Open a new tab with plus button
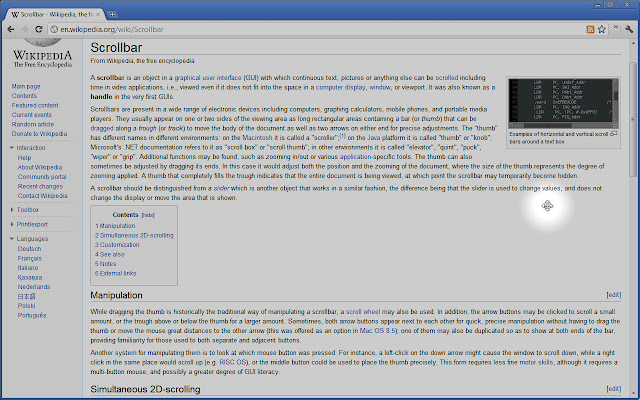The height and width of the screenshot is (400, 640). click(112, 14)
